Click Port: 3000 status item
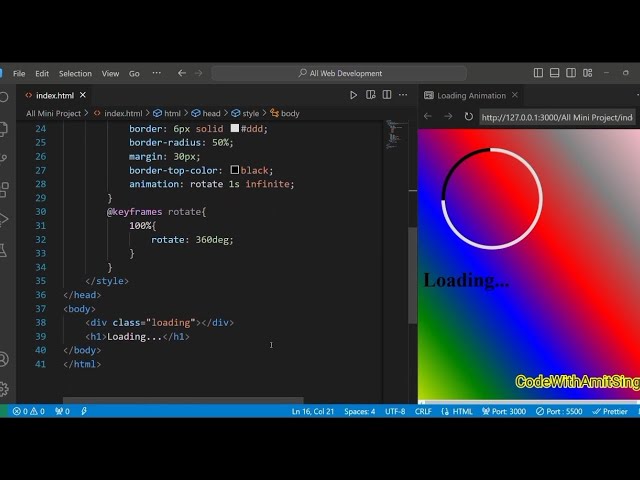This screenshot has height=480, width=640. pyautogui.click(x=504, y=411)
